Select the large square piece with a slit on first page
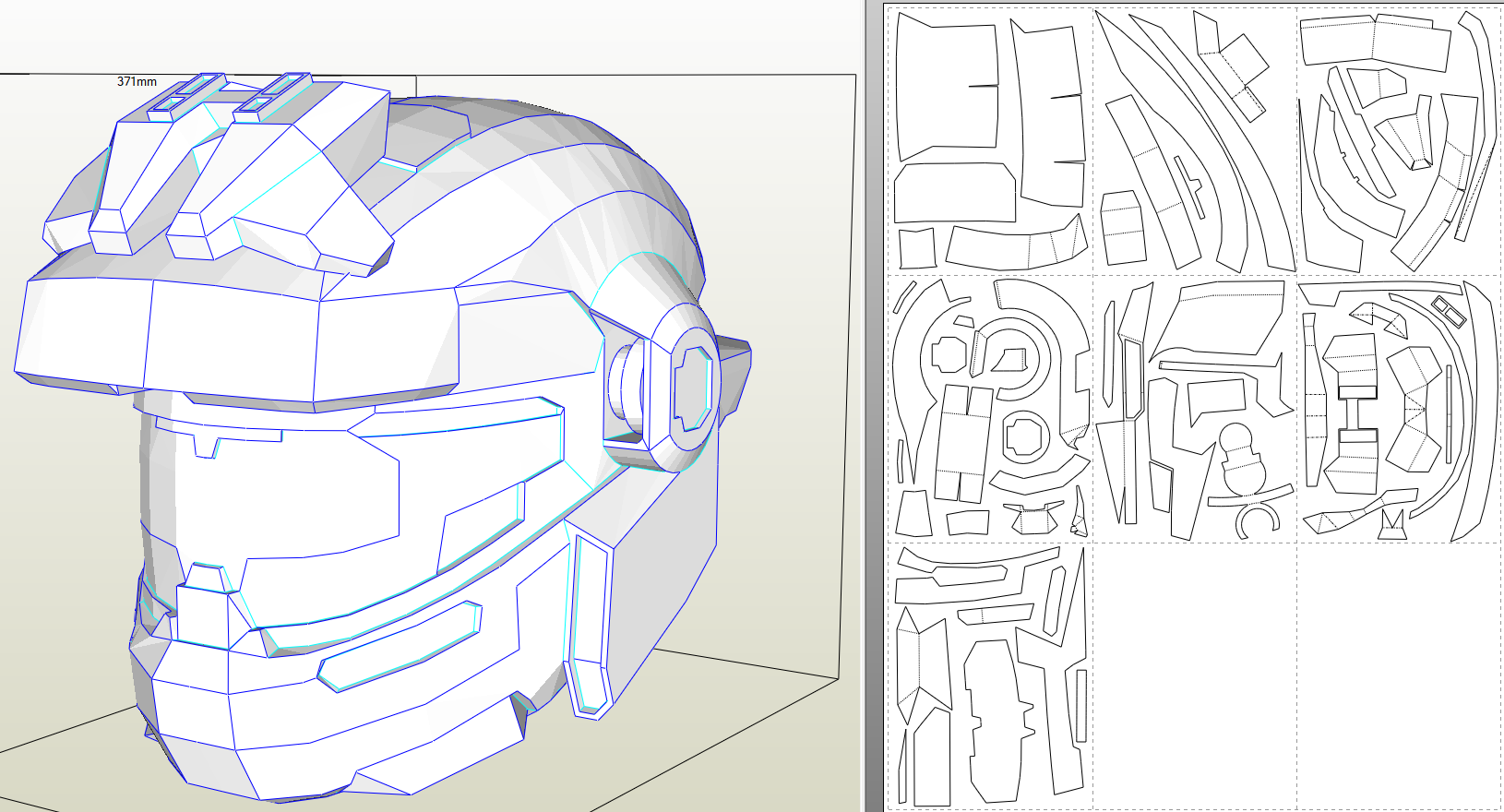The height and width of the screenshot is (812, 1504). click(x=948, y=87)
